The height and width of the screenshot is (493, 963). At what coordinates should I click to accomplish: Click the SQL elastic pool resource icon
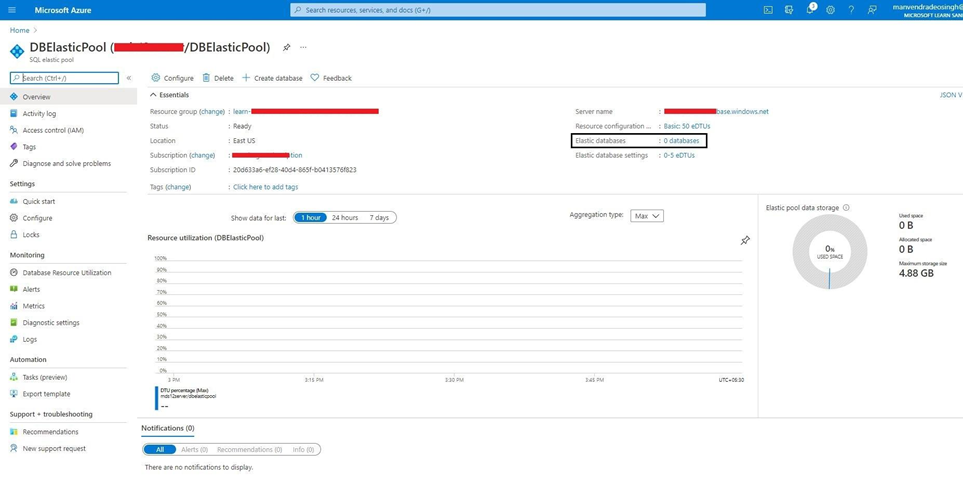[17, 51]
